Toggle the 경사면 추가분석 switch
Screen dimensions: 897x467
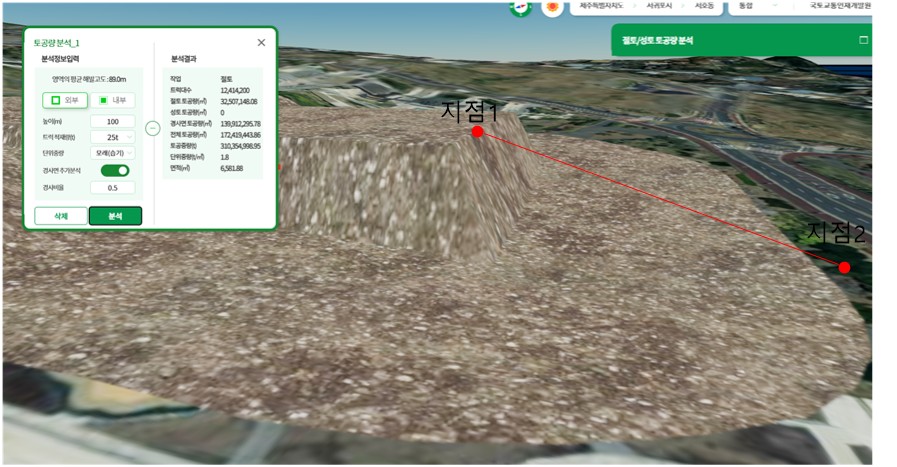coord(115,171)
